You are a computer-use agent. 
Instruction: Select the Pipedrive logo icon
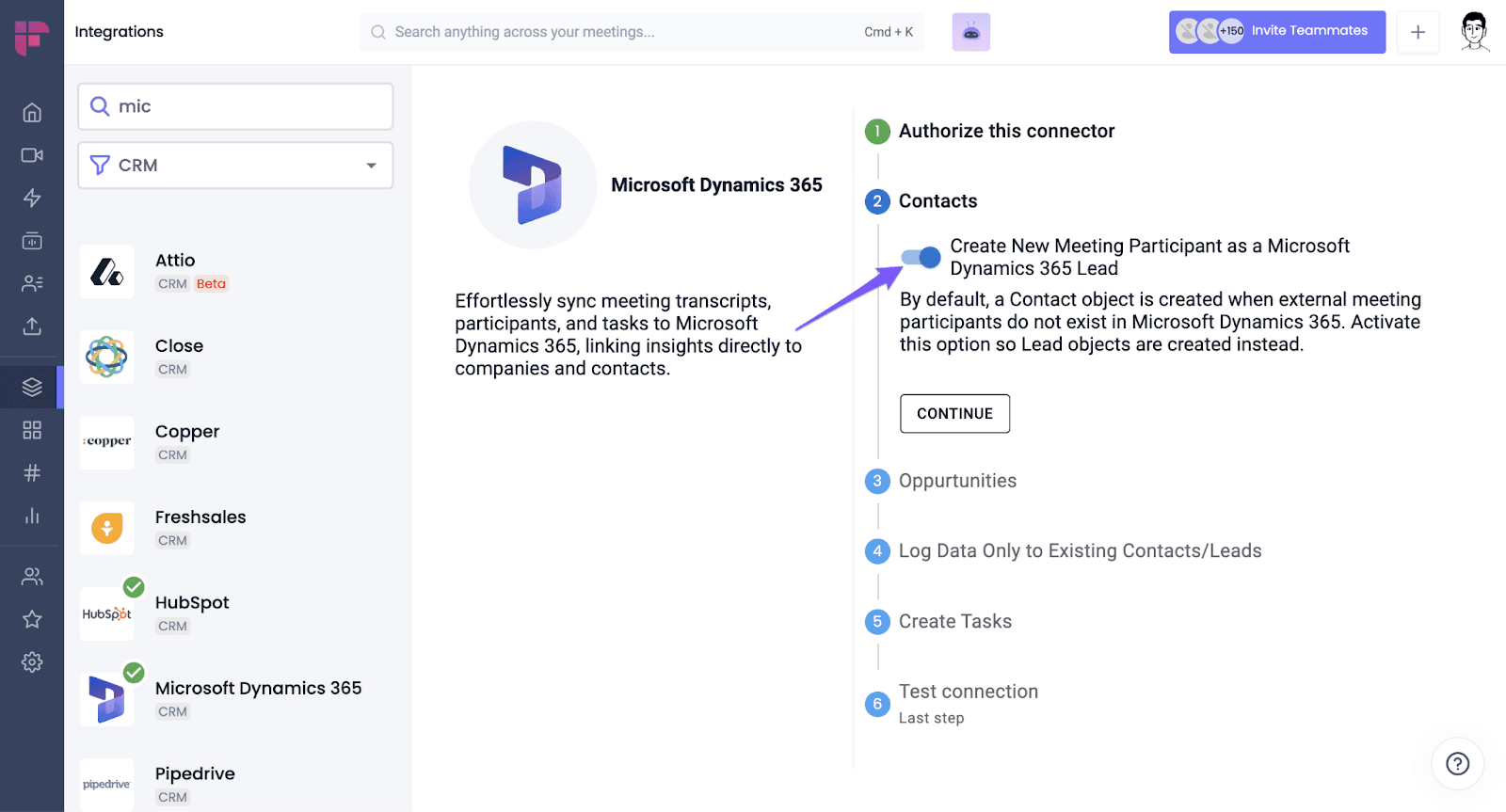click(107, 785)
